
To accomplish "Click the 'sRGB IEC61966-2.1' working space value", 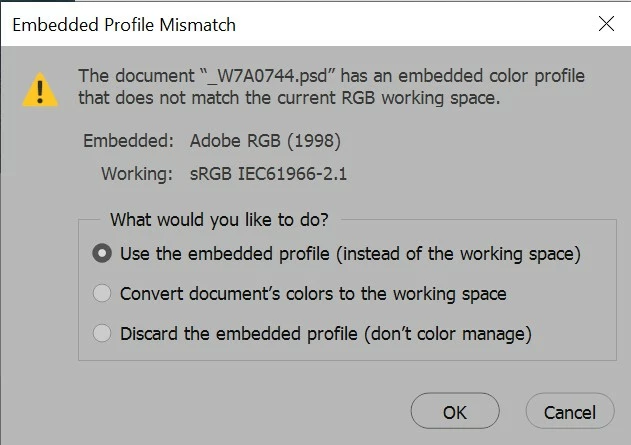I will coord(267,174).
